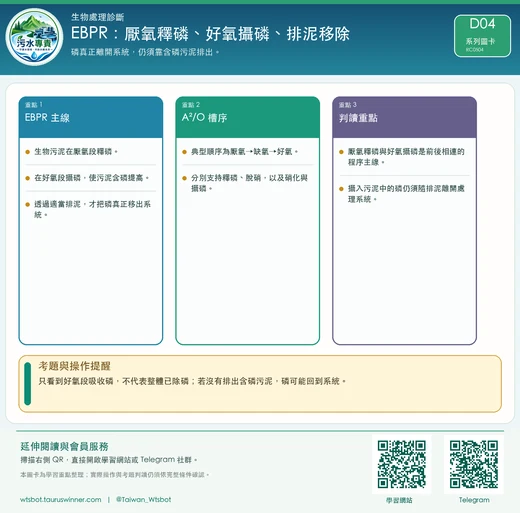Click the 學習網站 label under QR
The width and height of the screenshot is (520, 513).
tap(399, 500)
